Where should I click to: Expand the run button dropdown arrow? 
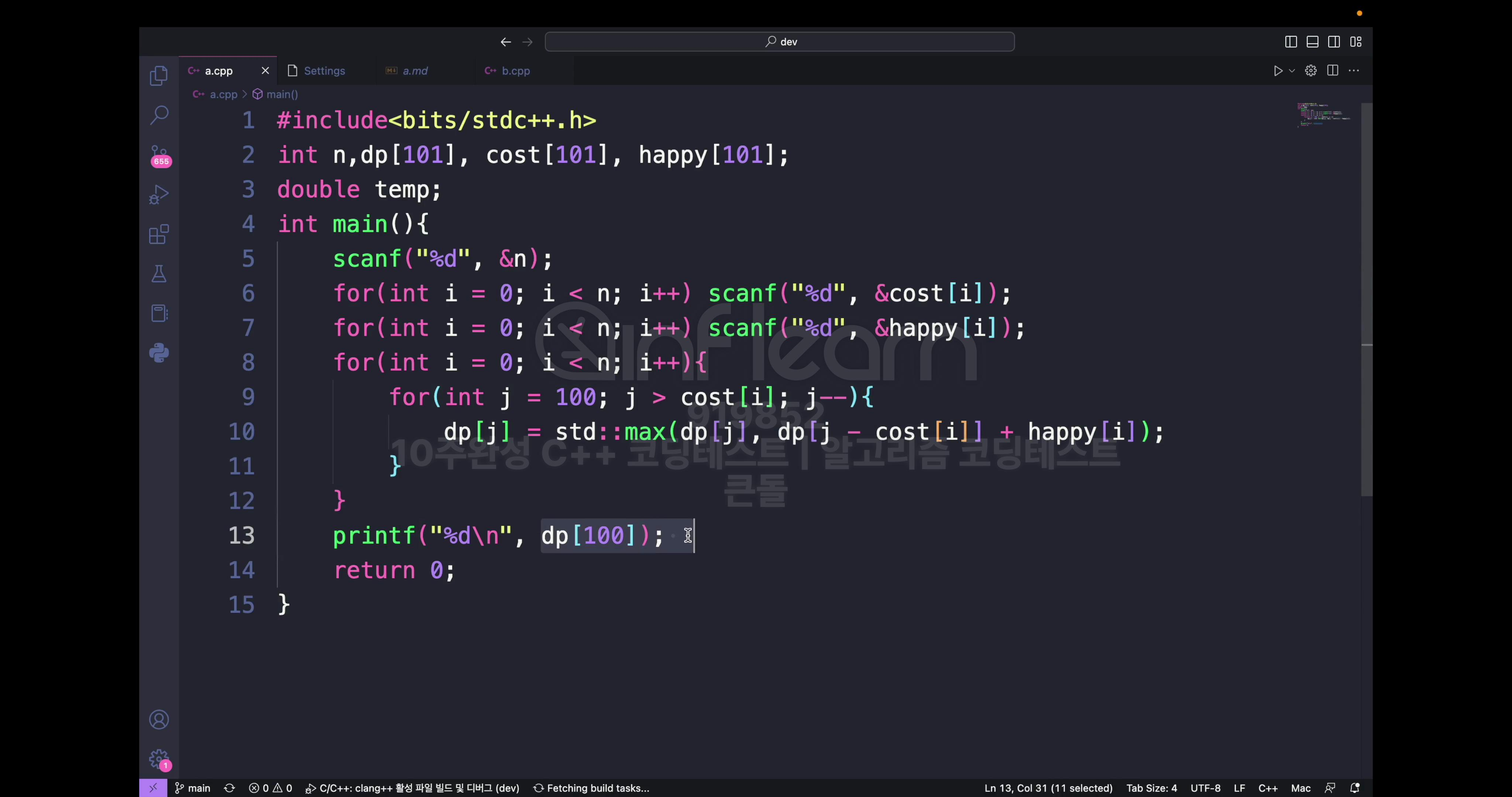(x=1292, y=71)
